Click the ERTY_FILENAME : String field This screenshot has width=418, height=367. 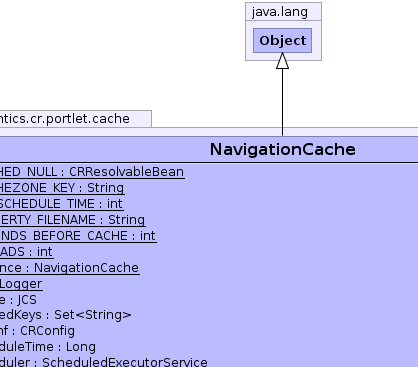click(x=72, y=220)
